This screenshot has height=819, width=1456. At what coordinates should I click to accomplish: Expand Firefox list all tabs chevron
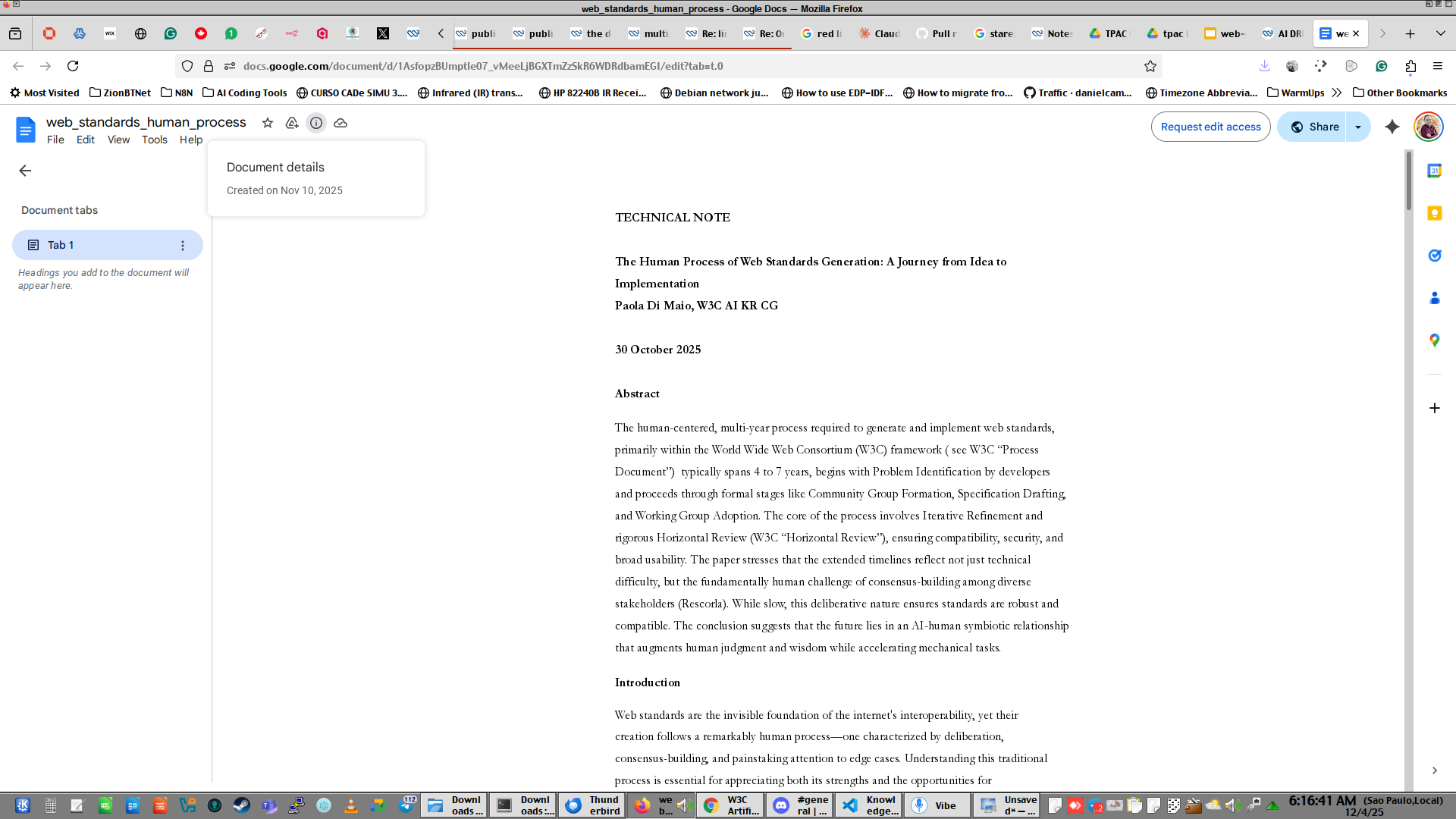1440,33
